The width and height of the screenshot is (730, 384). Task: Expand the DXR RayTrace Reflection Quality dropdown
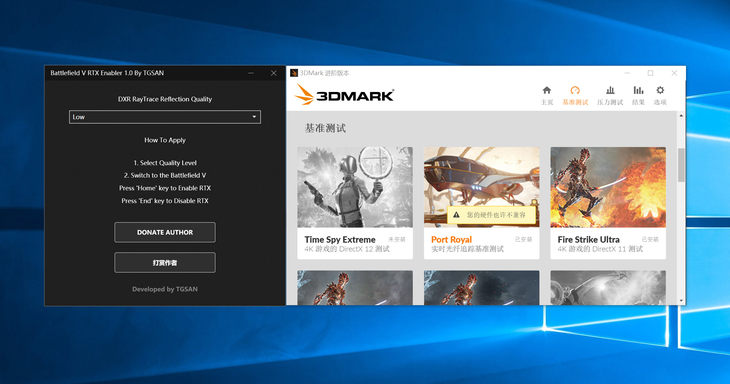coord(165,117)
